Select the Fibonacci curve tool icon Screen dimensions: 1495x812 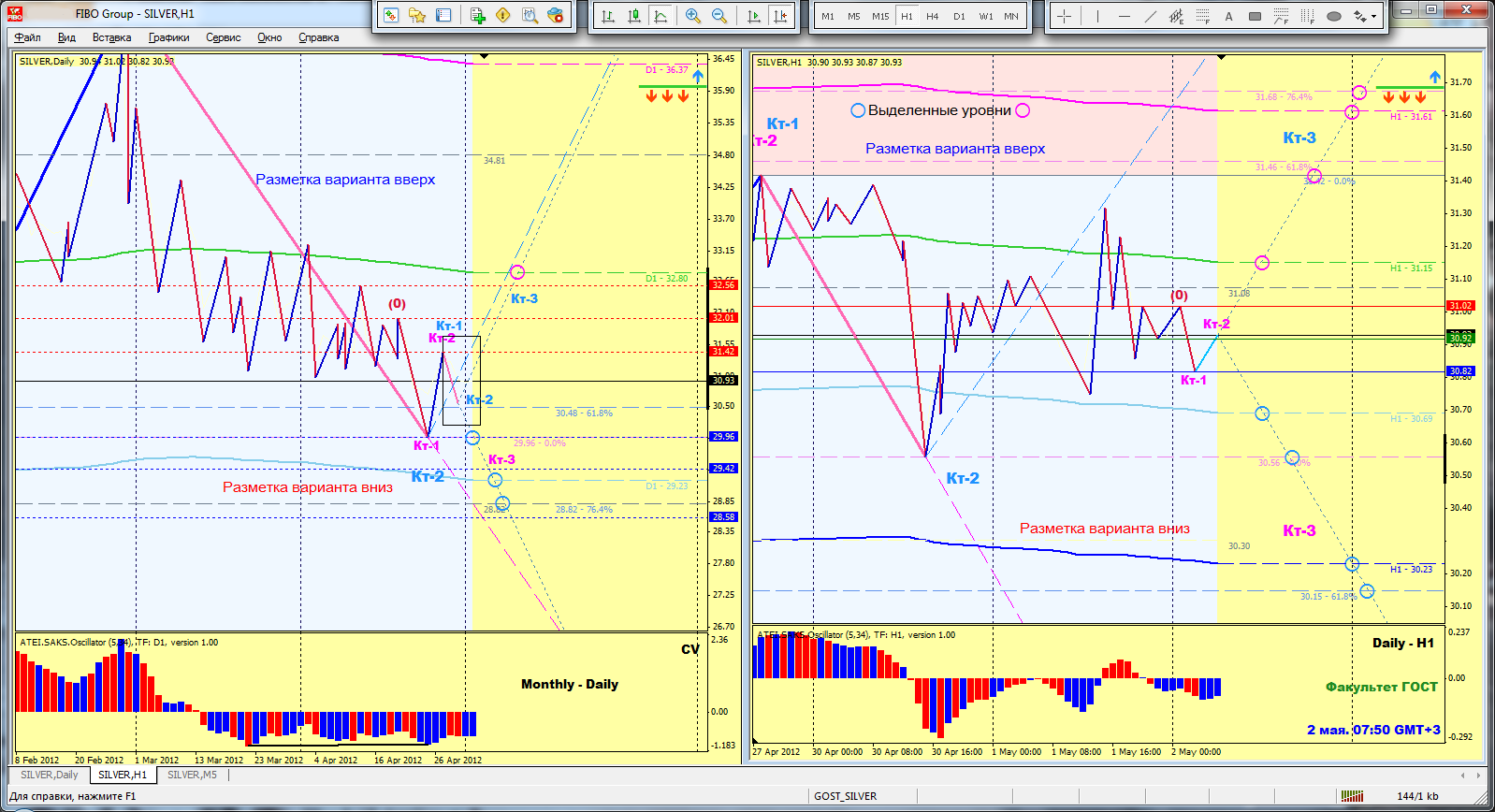click(1281, 16)
